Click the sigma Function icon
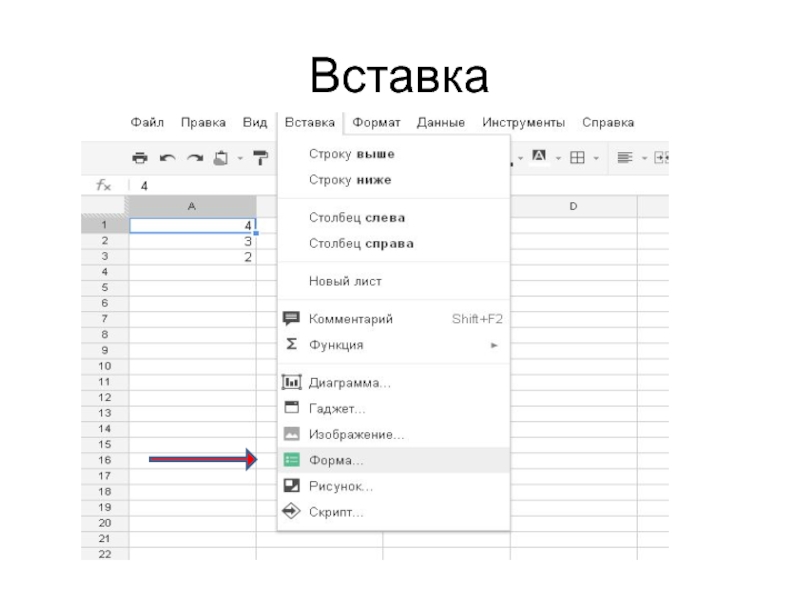The width and height of the screenshot is (800, 600). pyautogui.click(x=291, y=344)
